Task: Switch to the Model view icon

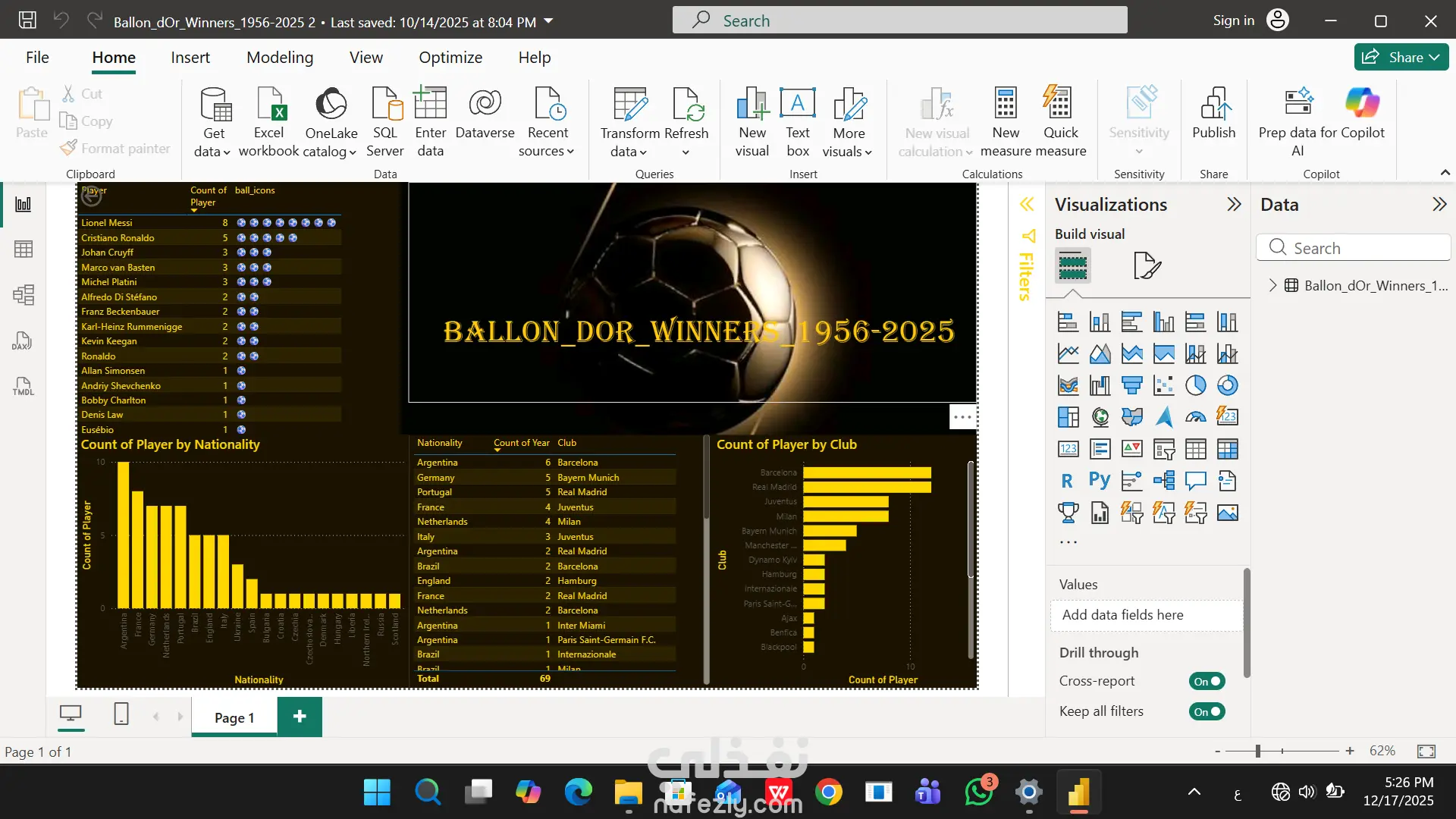Action: point(23,295)
